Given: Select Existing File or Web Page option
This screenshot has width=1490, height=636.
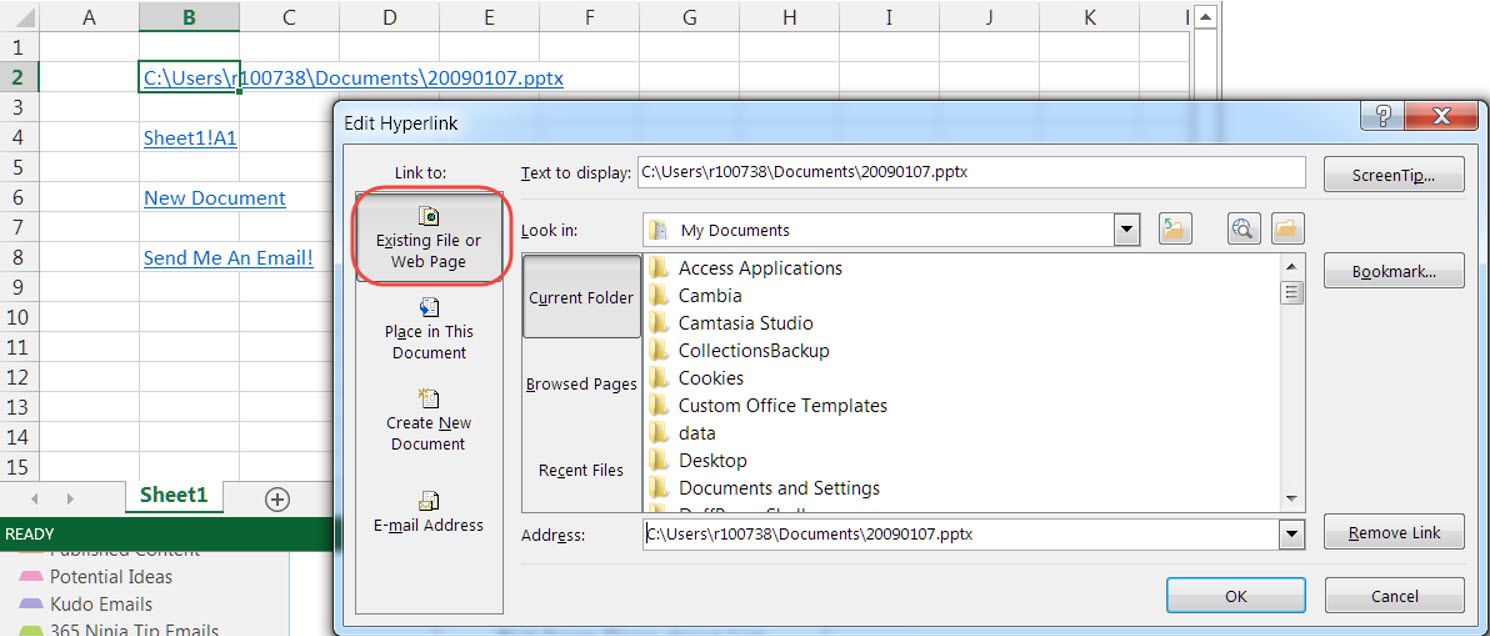Looking at the screenshot, I should 428,238.
